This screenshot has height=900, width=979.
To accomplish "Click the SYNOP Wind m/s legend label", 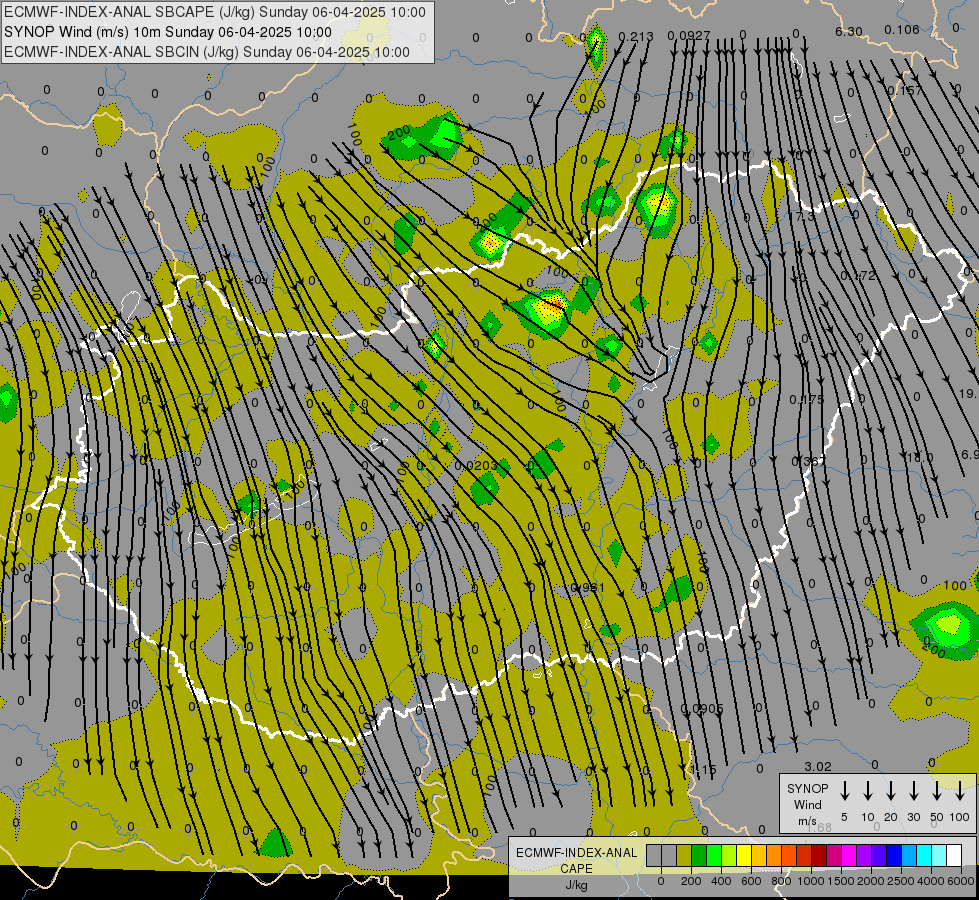I will point(807,804).
